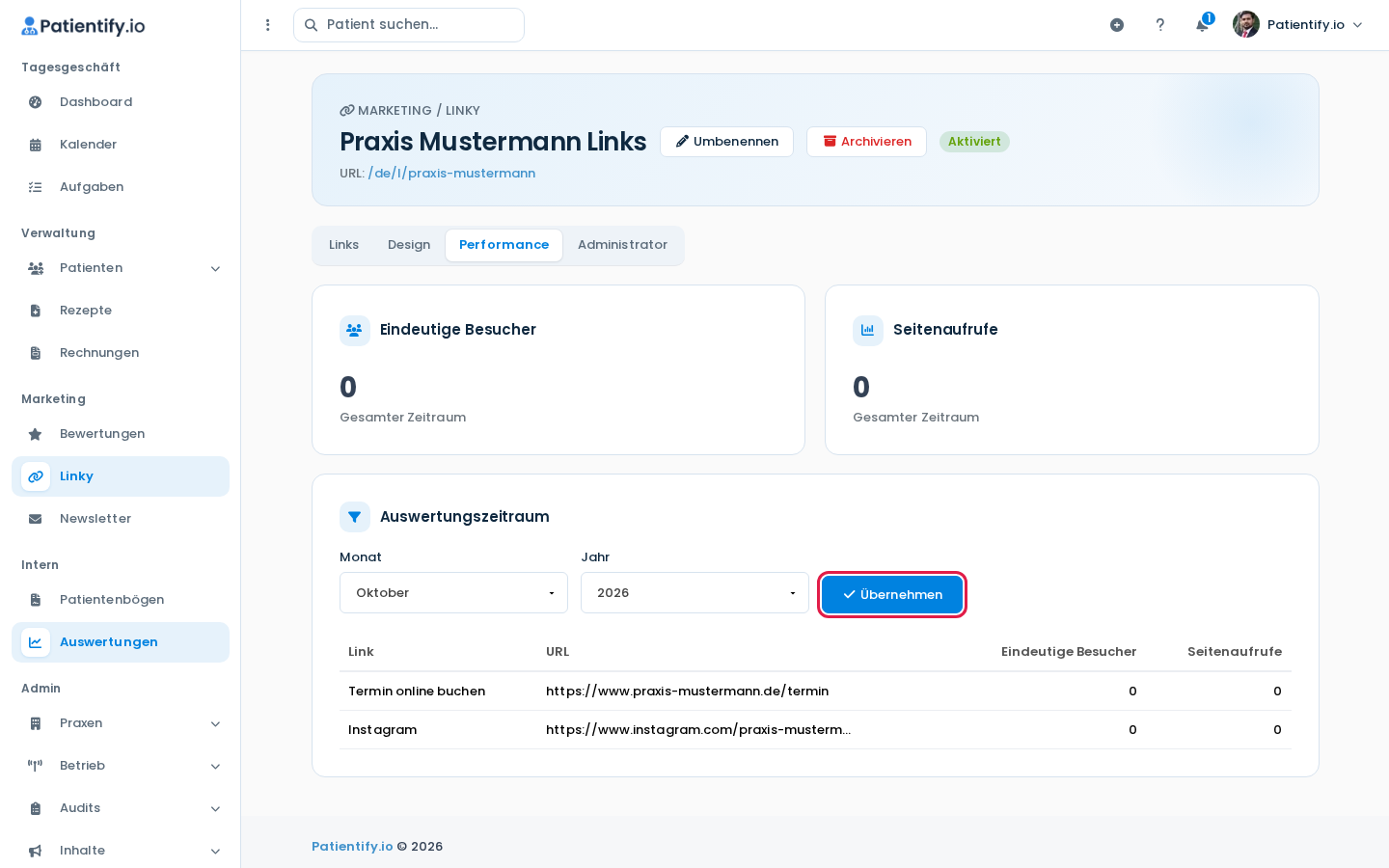Click the Newsletter envelope icon
The image size is (1389, 868).
[x=36, y=519]
